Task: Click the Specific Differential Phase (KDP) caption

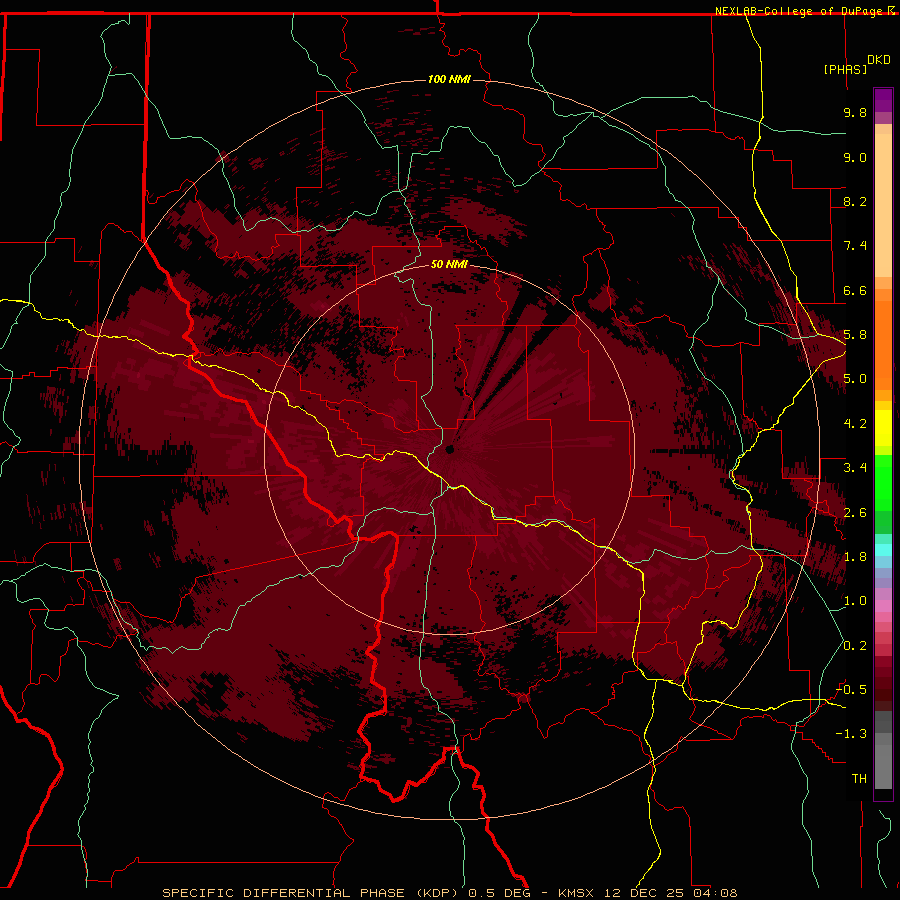Action: click(311, 893)
